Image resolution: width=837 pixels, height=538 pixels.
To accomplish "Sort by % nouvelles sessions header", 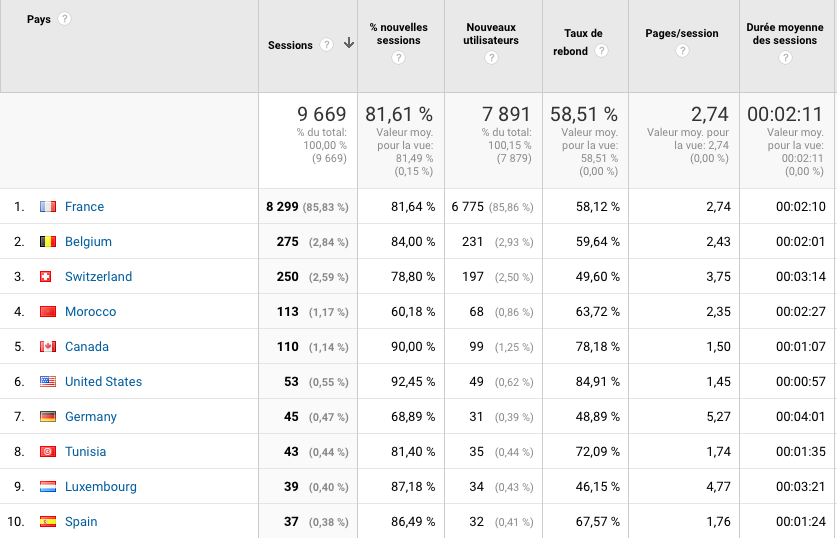I will [x=398, y=34].
